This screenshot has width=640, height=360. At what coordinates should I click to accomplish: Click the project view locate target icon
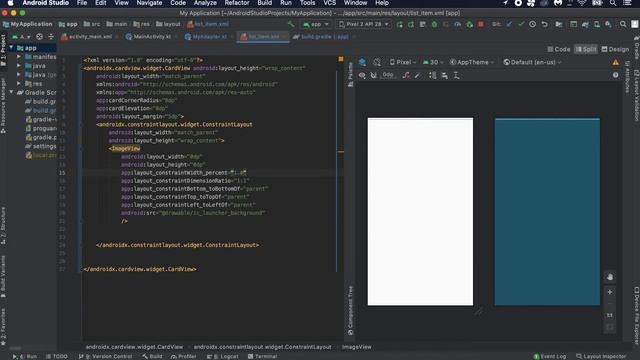(39, 37)
